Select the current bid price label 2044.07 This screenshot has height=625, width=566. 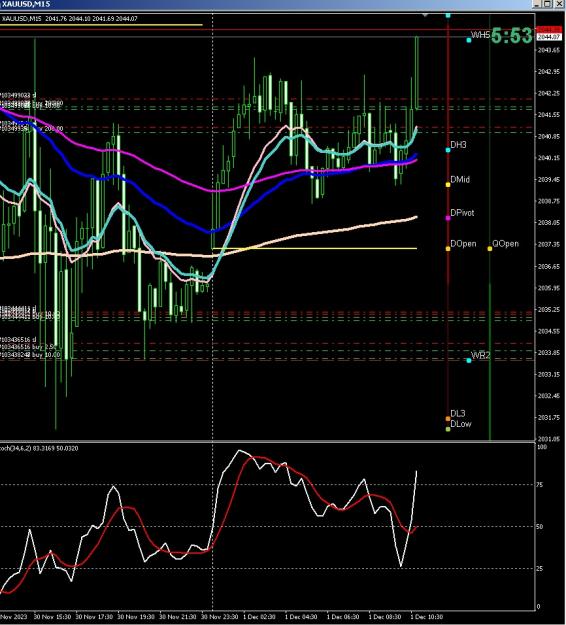click(548, 37)
